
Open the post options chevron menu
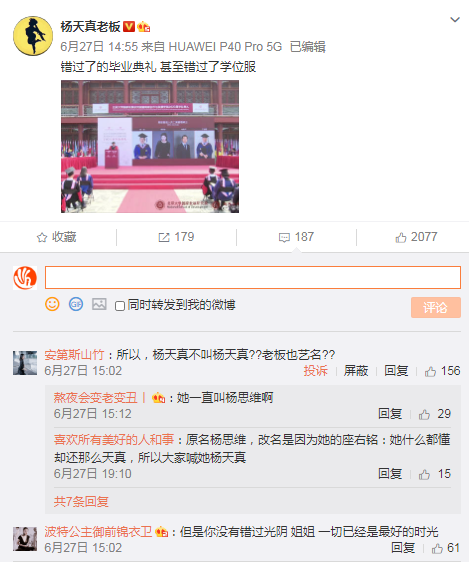point(455,20)
